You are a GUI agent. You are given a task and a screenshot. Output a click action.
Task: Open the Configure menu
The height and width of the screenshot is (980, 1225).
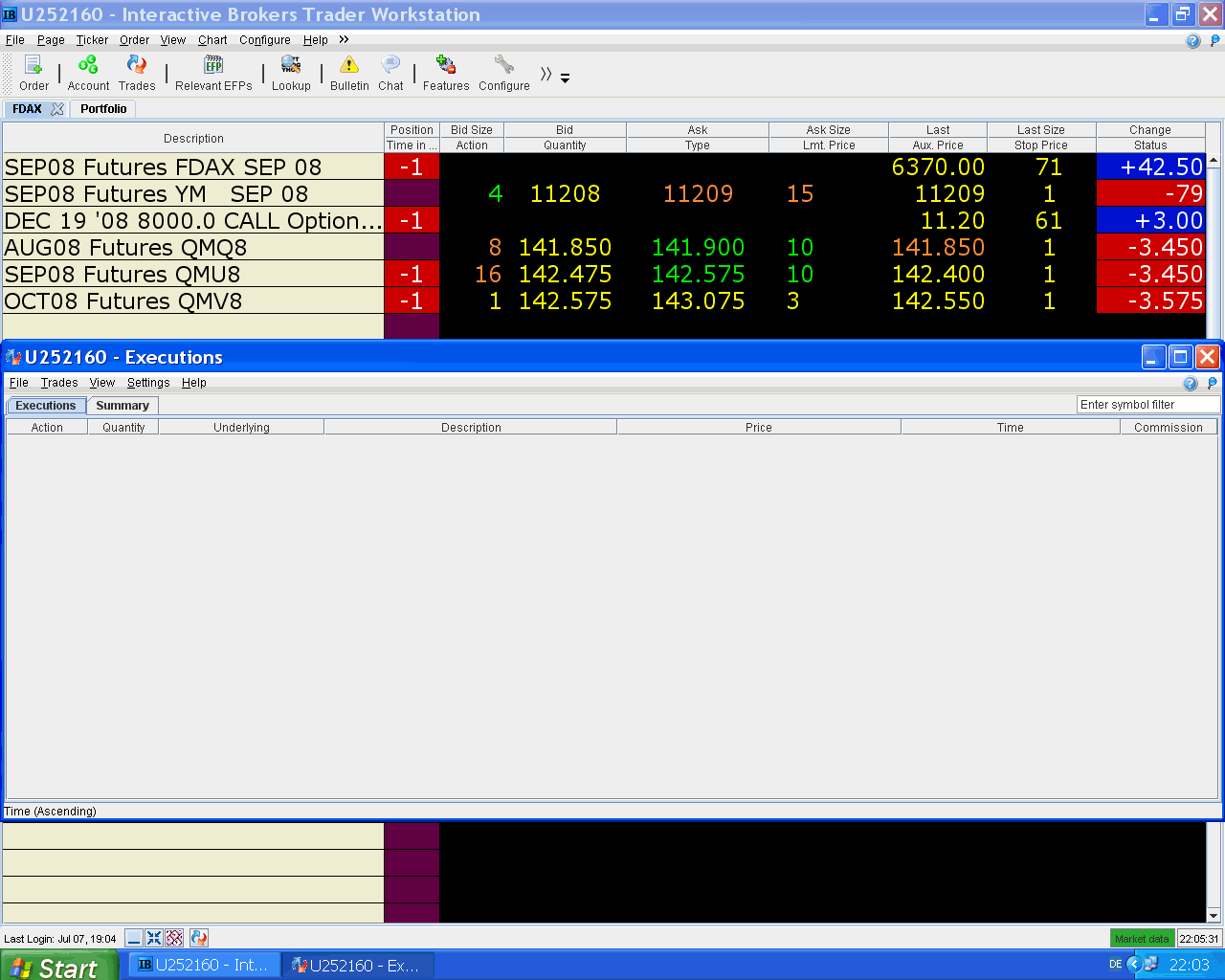[x=265, y=40]
